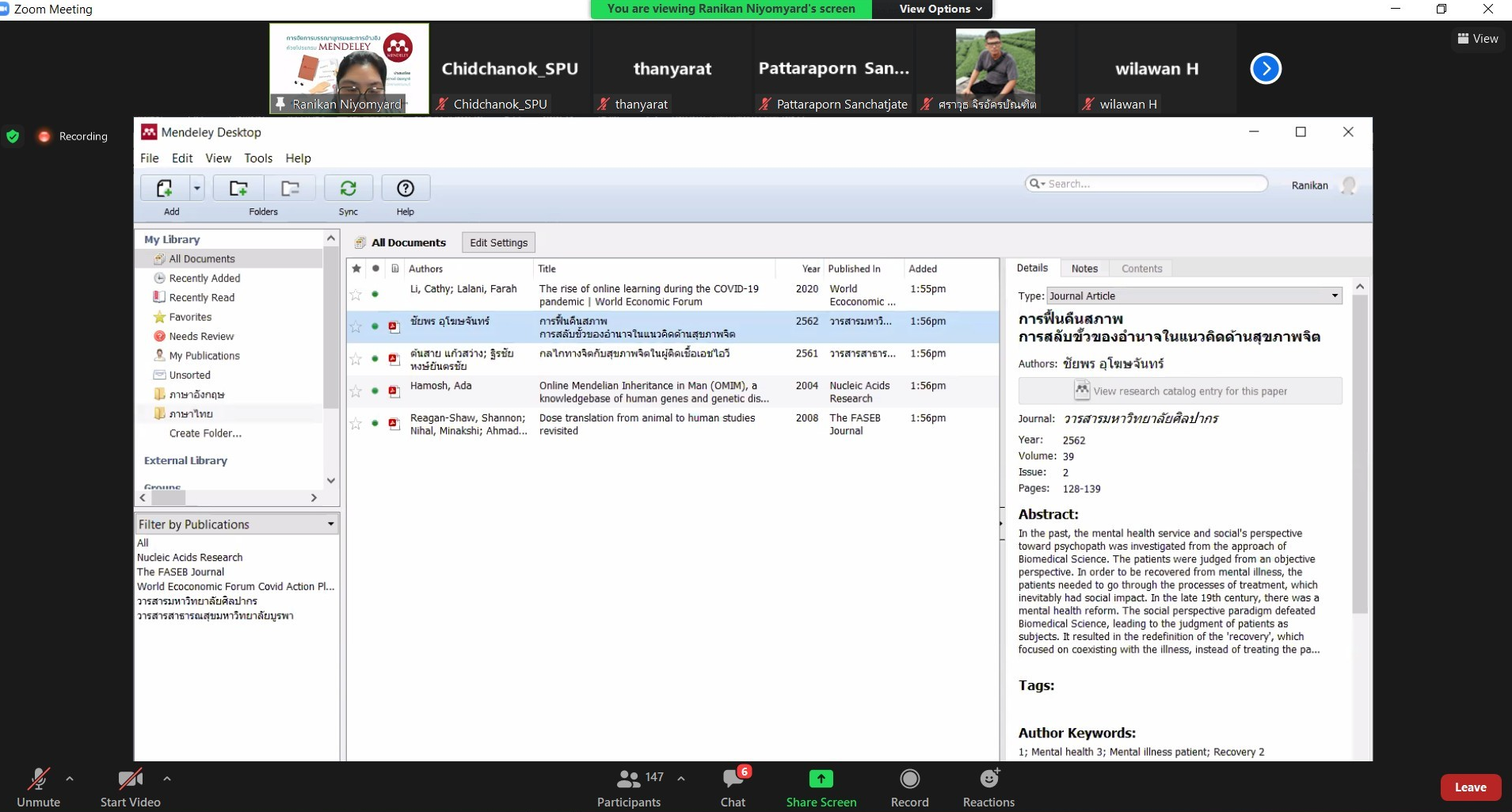The height and width of the screenshot is (812, 1512).
Task: Switch to the Notes tab
Action: point(1084,269)
